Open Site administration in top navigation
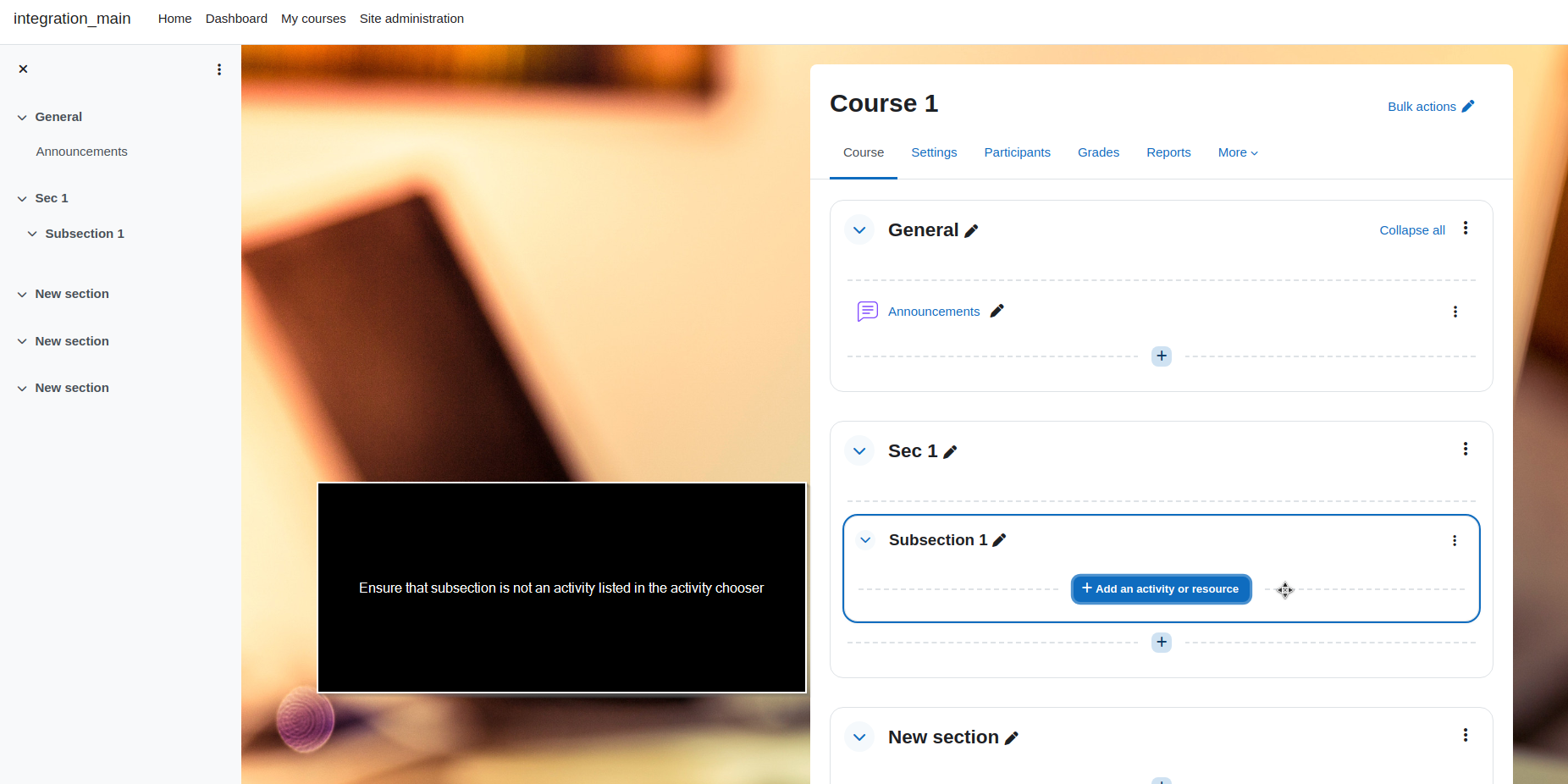Screen dimensions: 1568x784 [411, 19]
